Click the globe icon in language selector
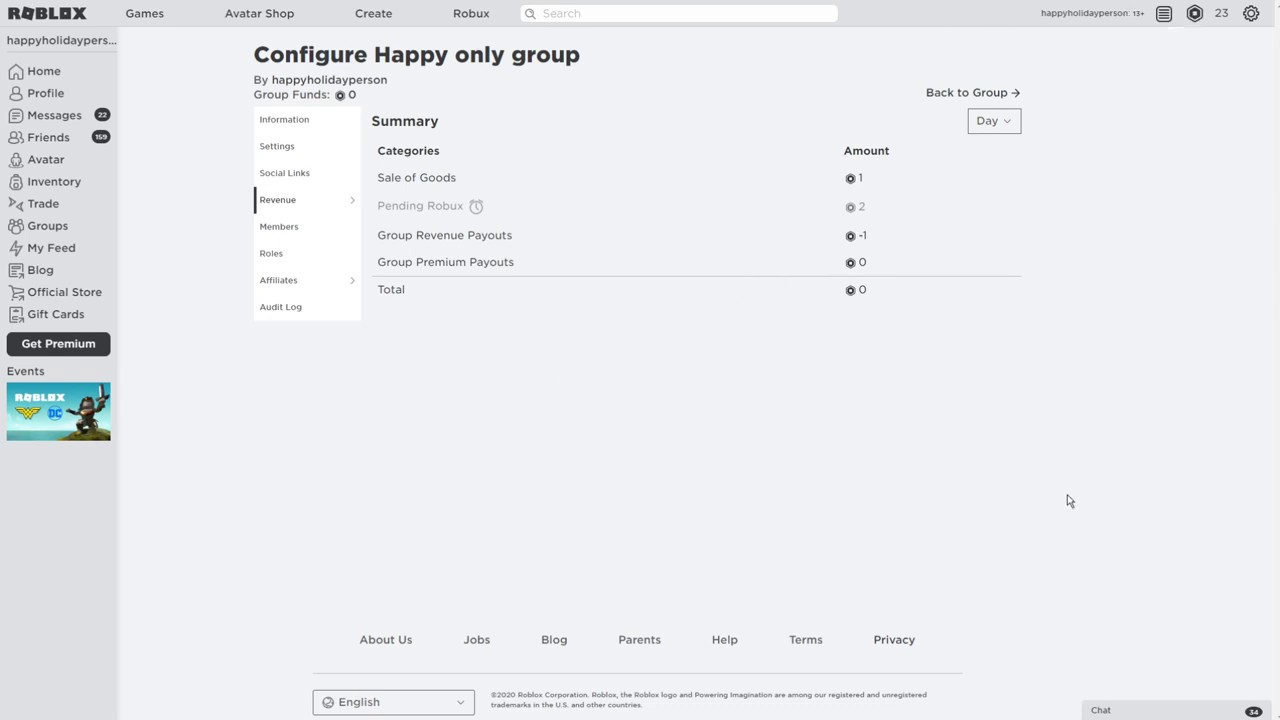This screenshot has width=1280, height=720. (328, 702)
